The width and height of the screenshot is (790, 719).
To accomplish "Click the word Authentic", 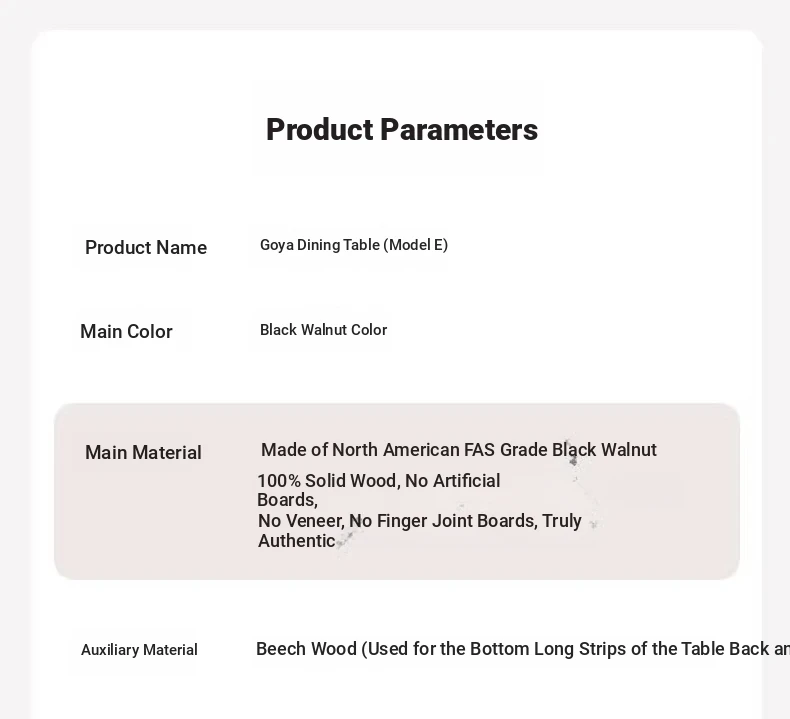I will [296, 541].
